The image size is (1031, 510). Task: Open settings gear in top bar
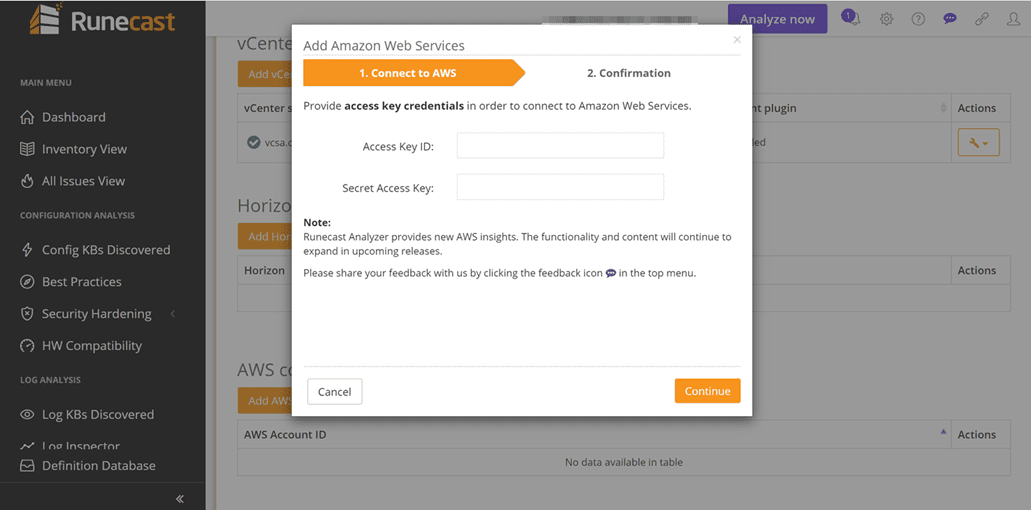pyautogui.click(x=886, y=19)
